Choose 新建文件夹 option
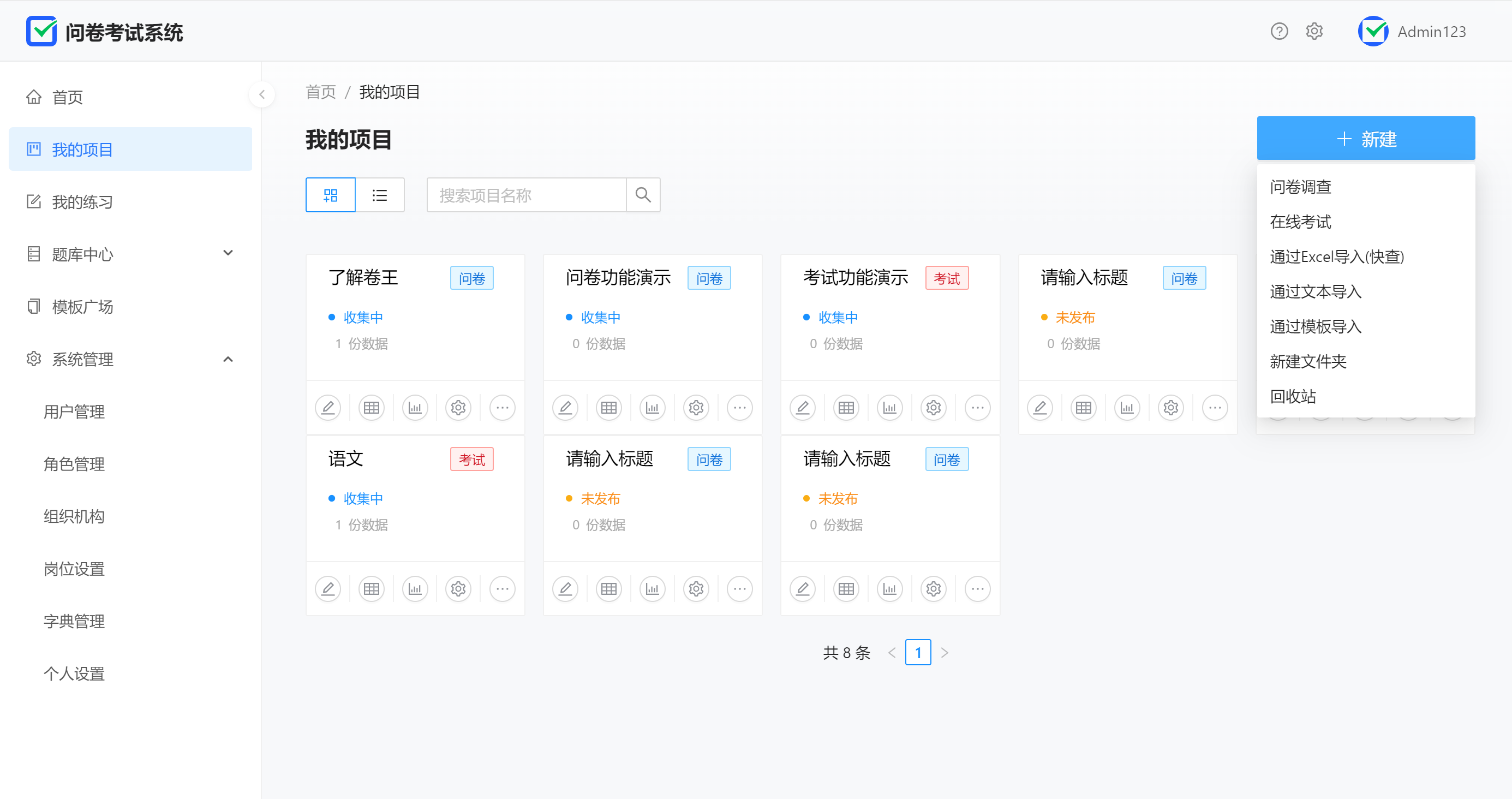Image resolution: width=1512 pixels, height=799 pixels. 1366,362
